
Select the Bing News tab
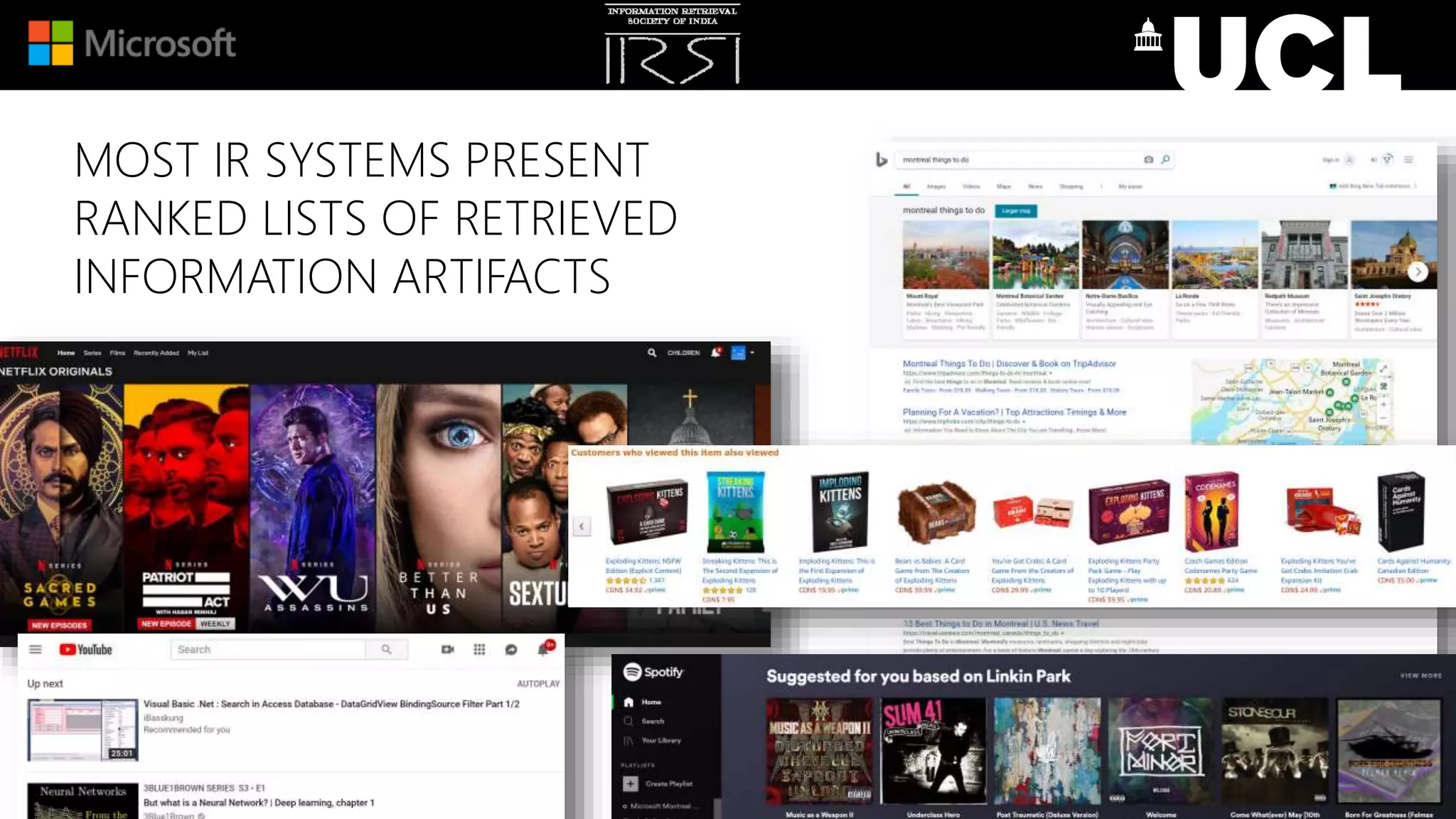(x=1035, y=186)
